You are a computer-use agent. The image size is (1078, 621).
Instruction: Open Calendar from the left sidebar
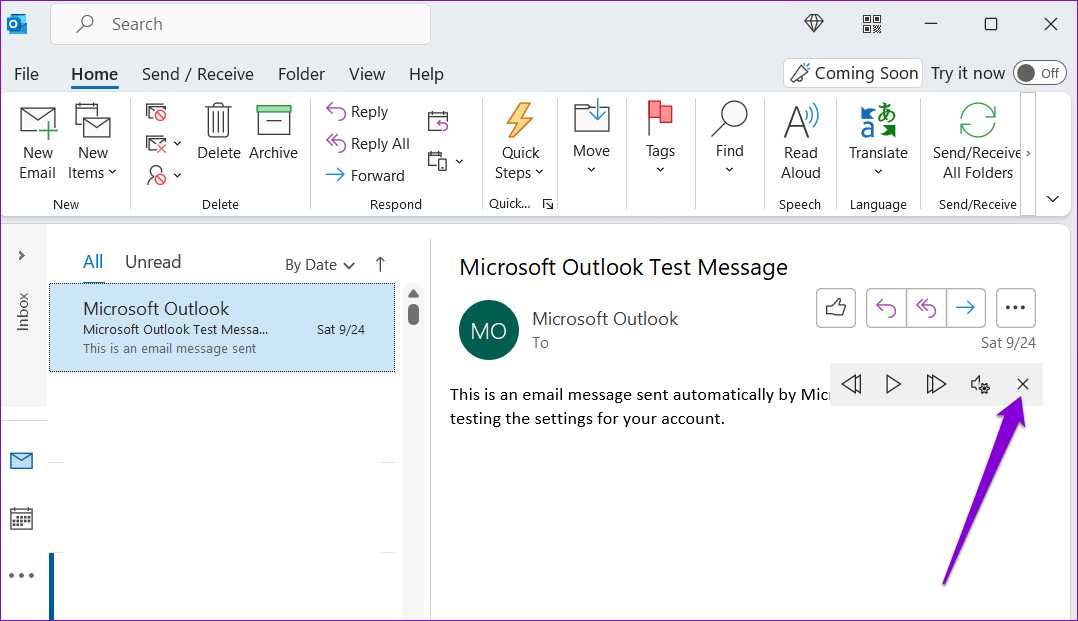pos(21,518)
